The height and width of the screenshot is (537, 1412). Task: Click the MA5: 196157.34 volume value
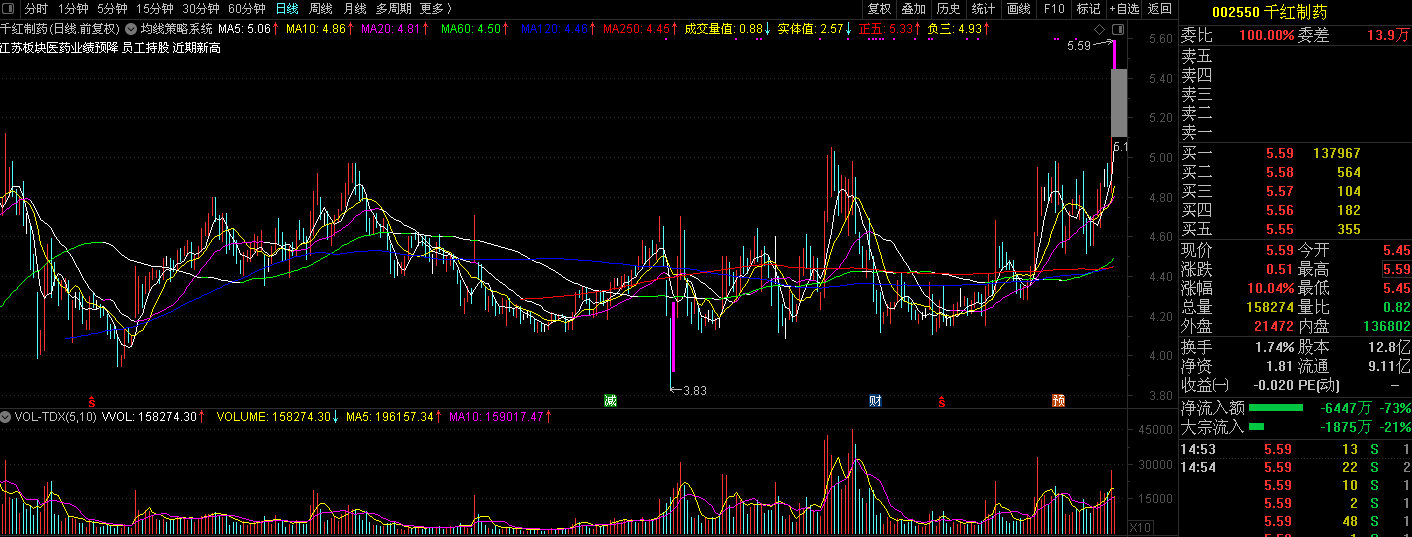pyautogui.click(x=389, y=416)
